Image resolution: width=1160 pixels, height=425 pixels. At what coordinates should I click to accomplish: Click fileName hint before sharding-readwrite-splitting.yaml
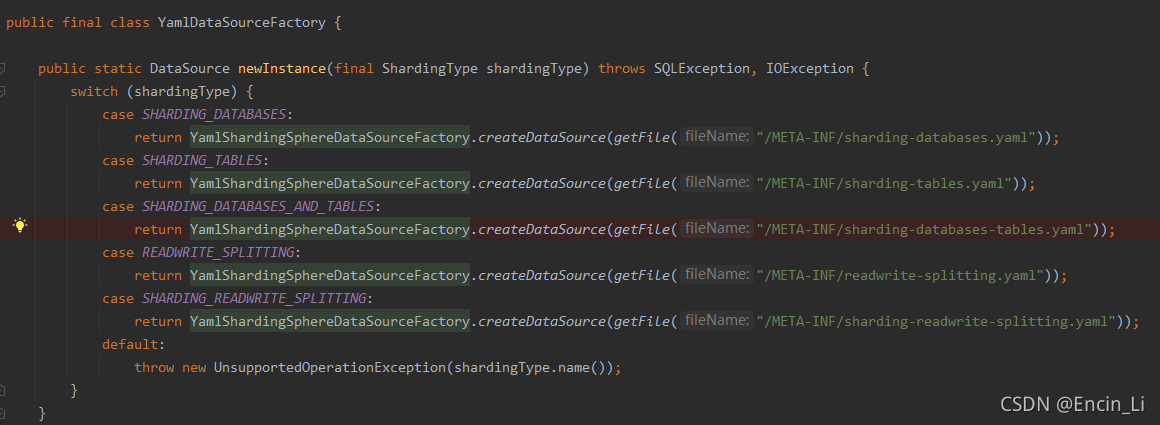[716, 321]
